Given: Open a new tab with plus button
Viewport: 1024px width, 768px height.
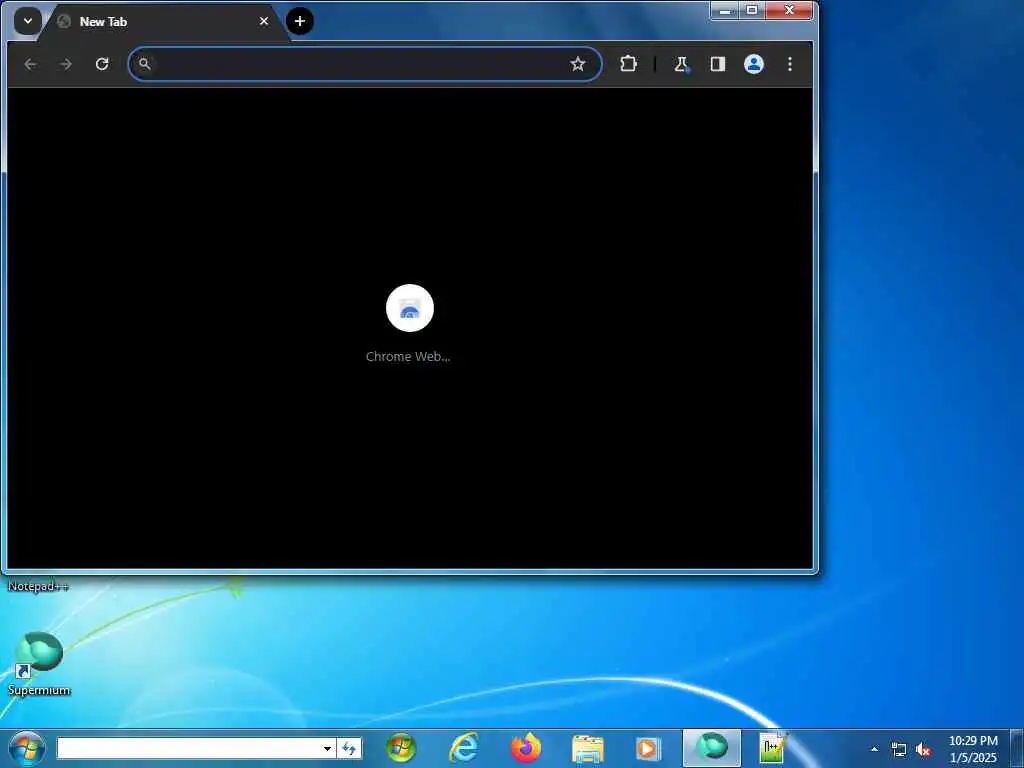Looking at the screenshot, I should click(300, 21).
